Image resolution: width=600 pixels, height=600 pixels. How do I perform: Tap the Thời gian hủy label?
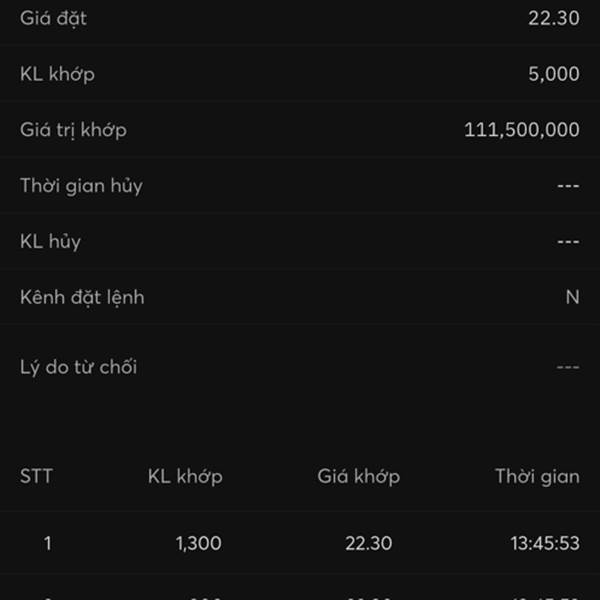click(x=81, y=186)
